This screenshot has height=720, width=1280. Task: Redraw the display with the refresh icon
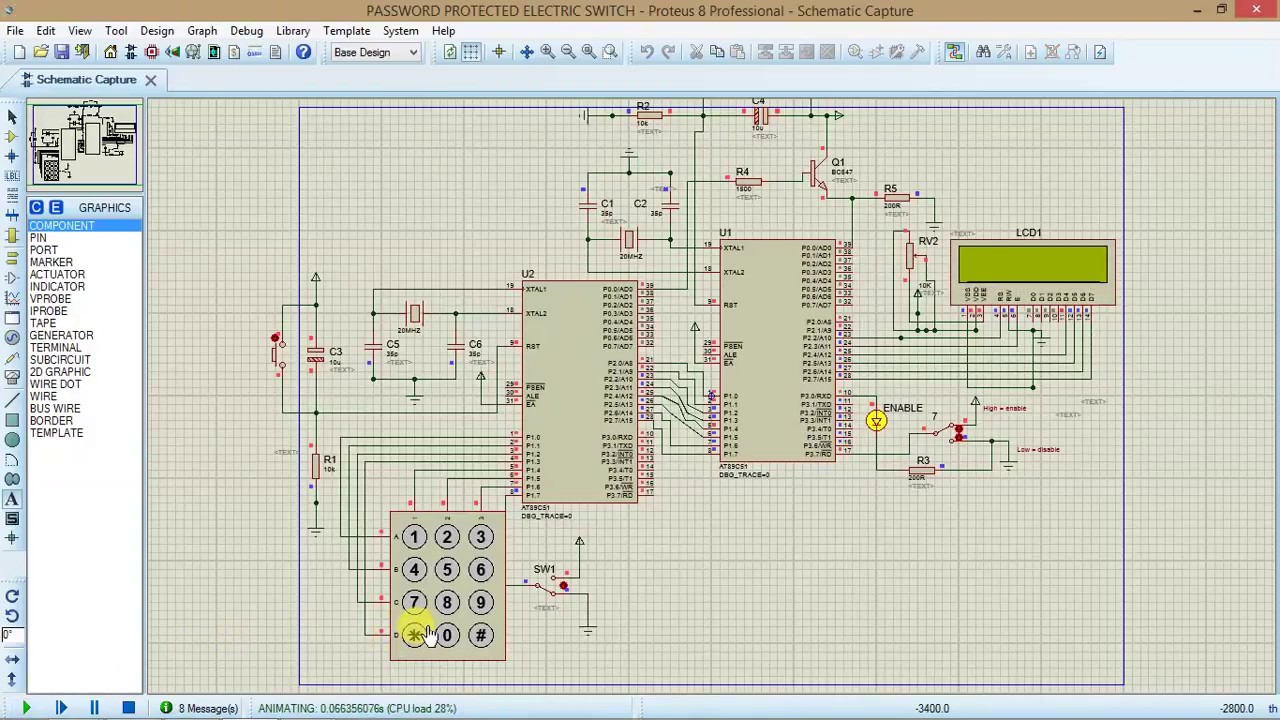coord(450,52)
